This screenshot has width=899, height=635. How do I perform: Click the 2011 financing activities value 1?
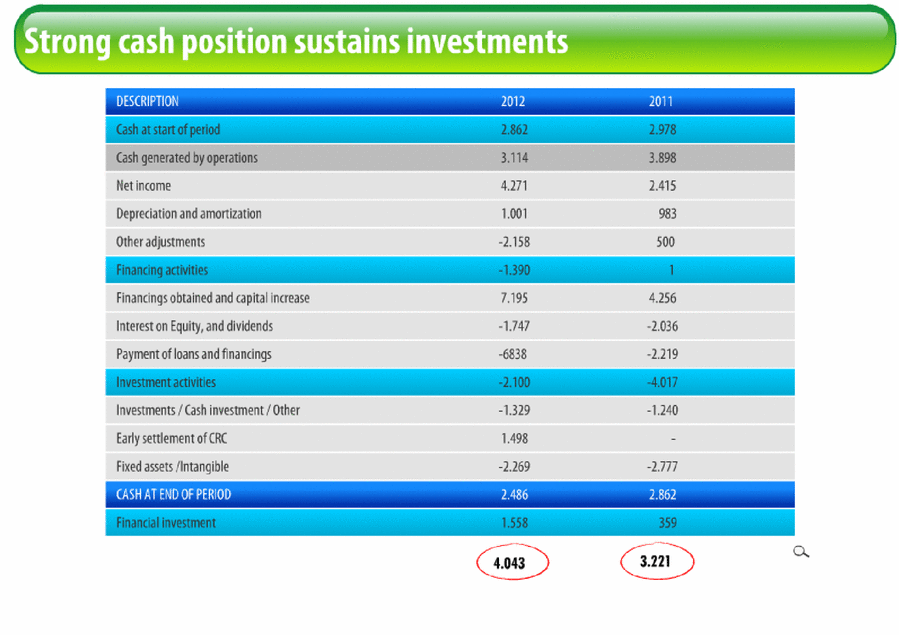pos(671,270)
